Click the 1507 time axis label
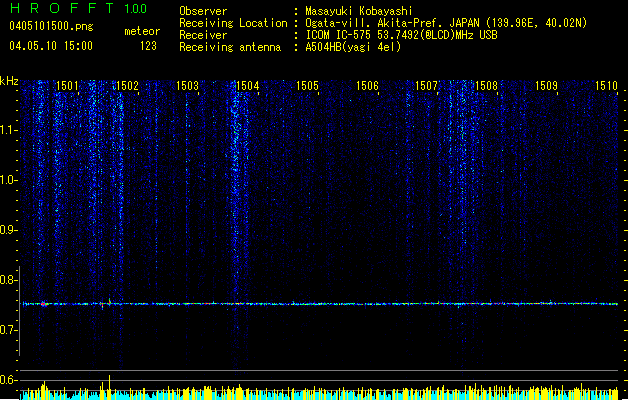Screen dimensions: 629x400 pyautogui.click(x=426, y=86)
